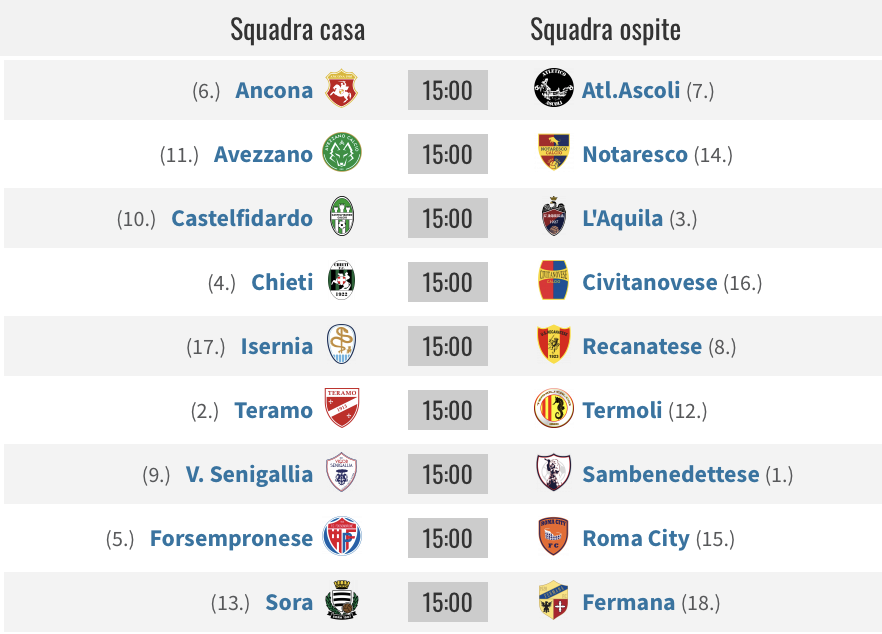
Task: Open the Chieti team page
Action: [x=282, y=282]
